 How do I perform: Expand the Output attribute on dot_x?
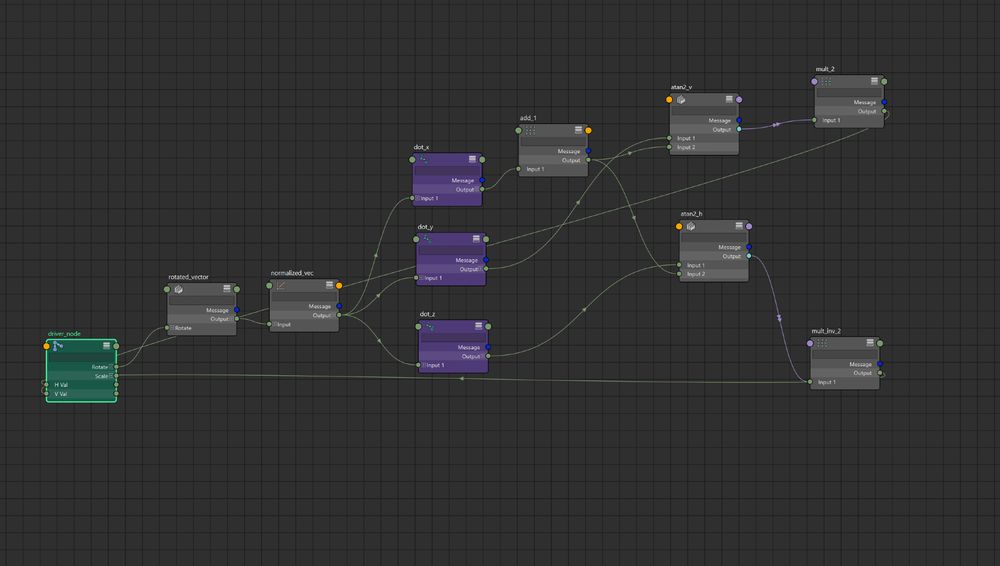coord(477,190)
